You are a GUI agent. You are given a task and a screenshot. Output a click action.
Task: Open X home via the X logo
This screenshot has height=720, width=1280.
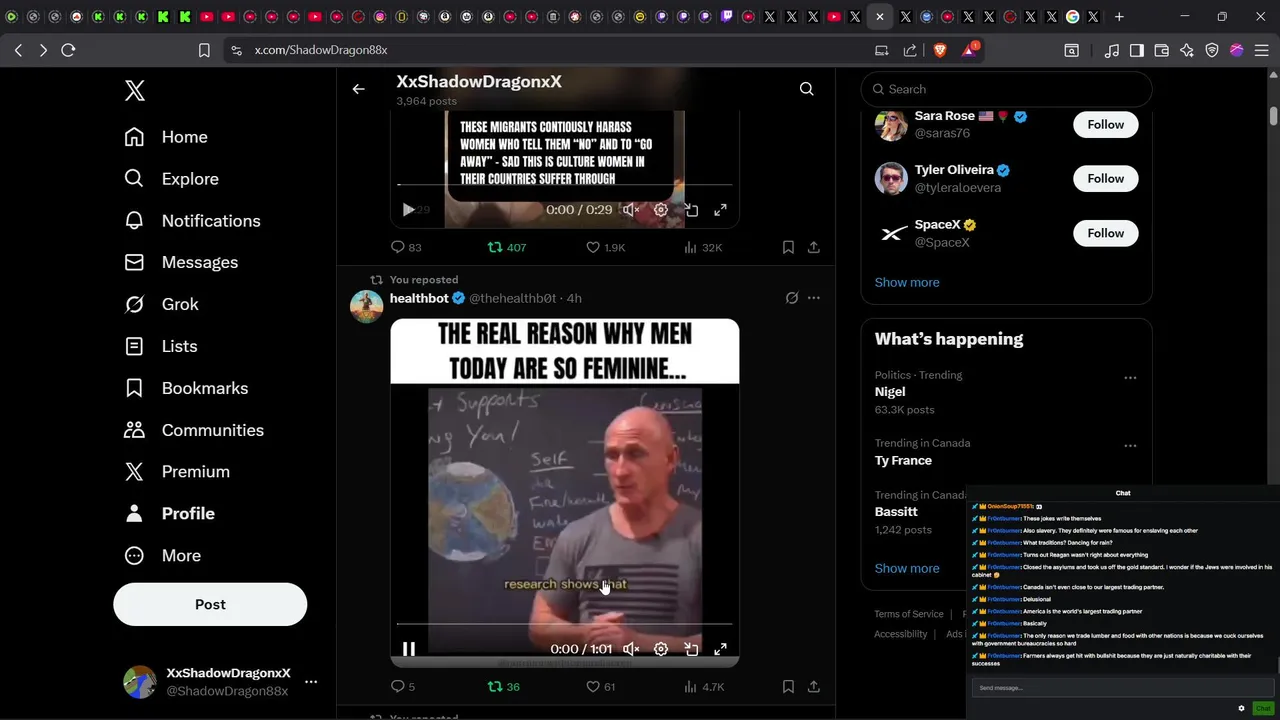(135, 90)
